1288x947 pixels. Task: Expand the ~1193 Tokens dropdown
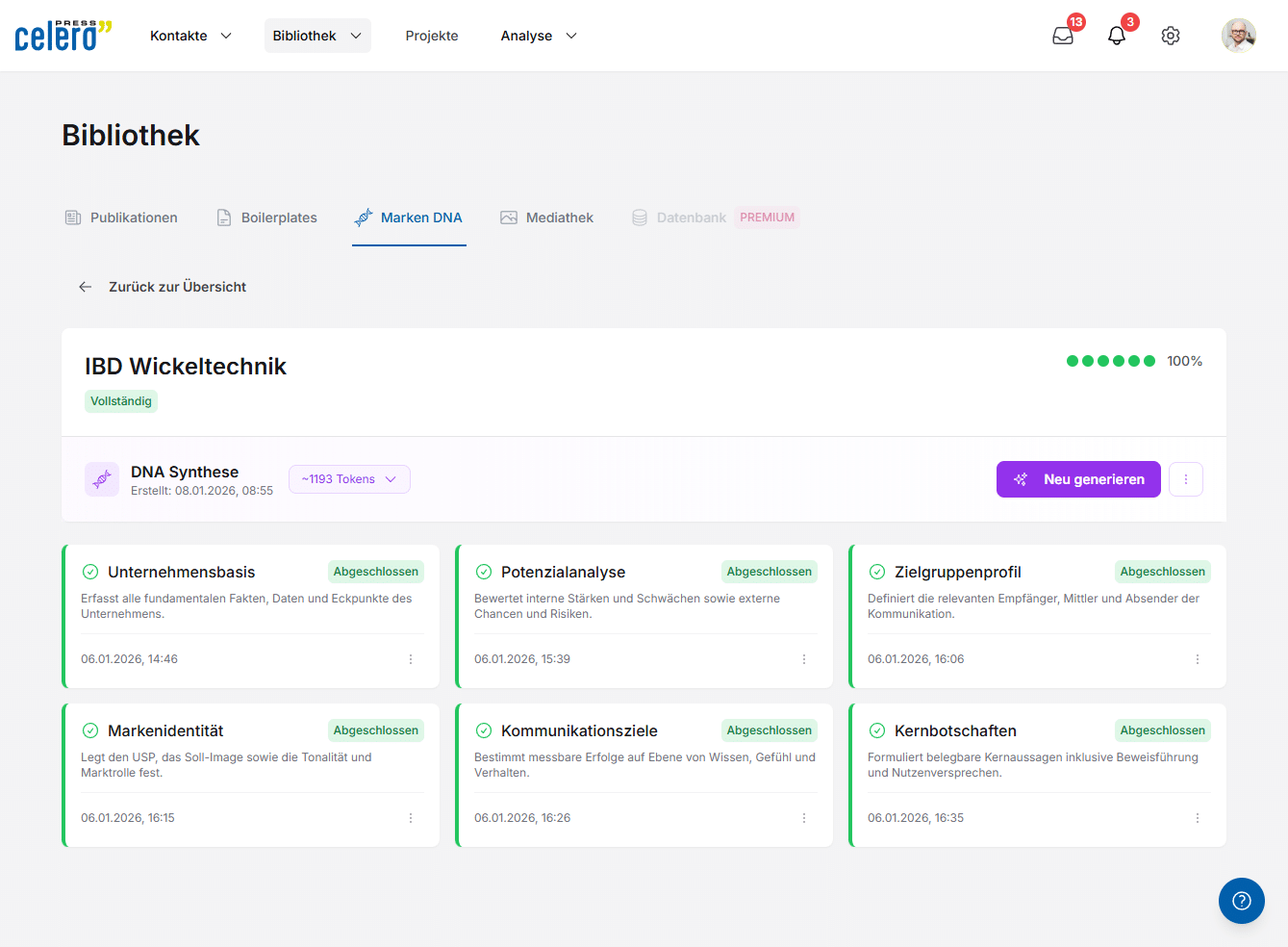[x=349, y=478]
